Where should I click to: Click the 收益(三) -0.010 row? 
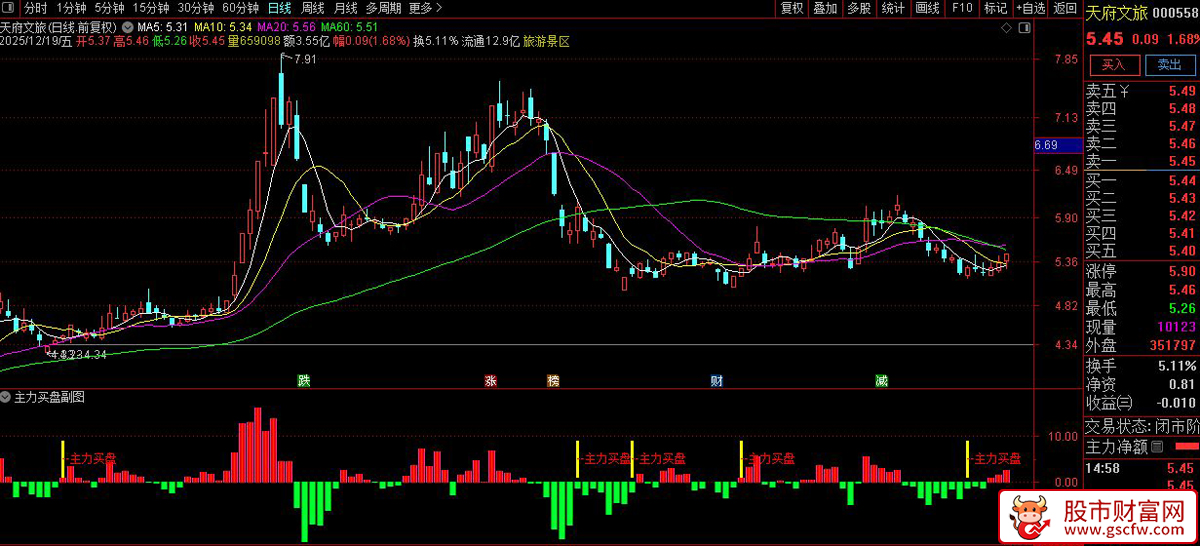click(x=1141, y=402)
